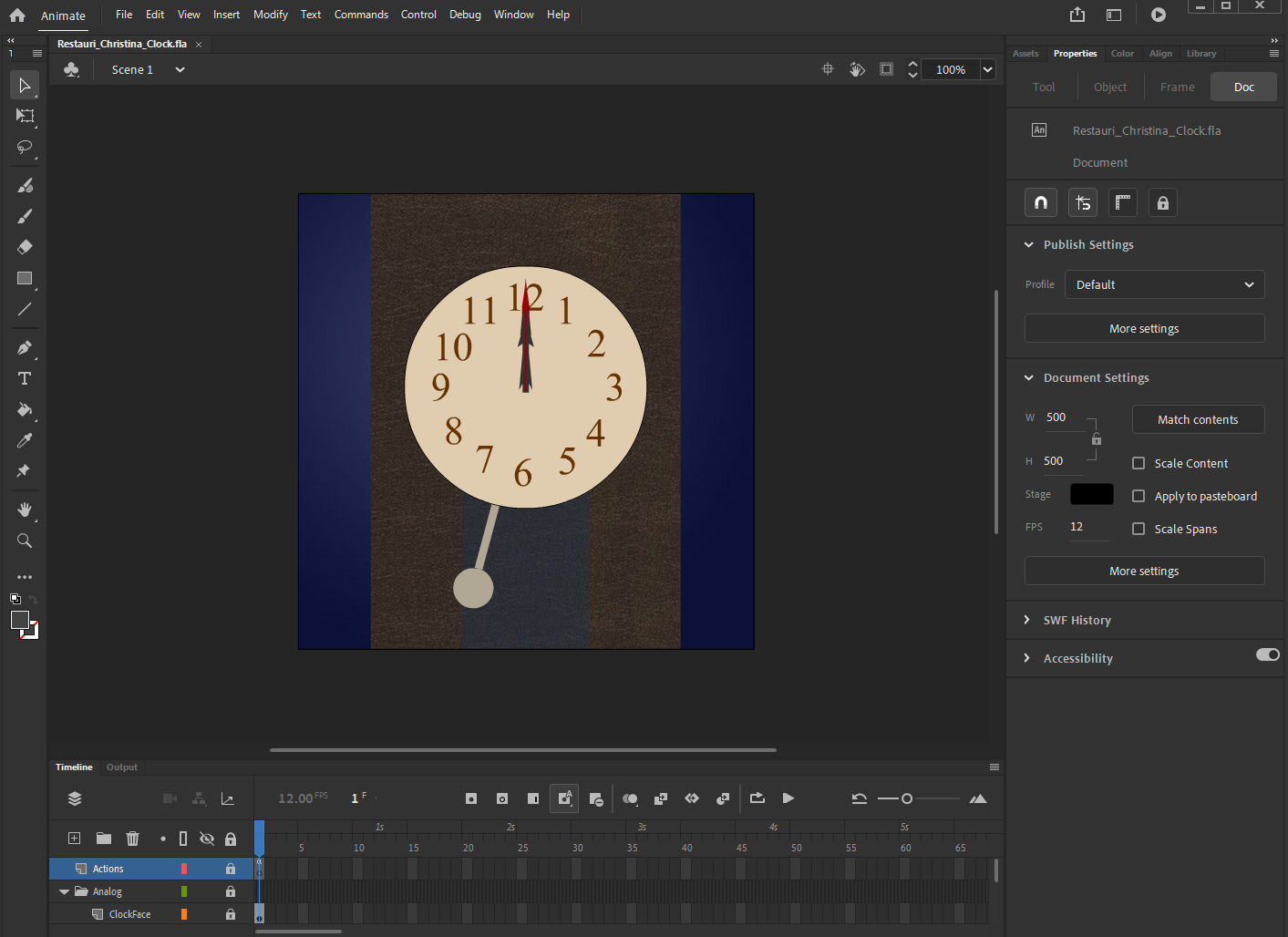Screen dimensions: 1288x937
Task: Open the Eyedropper tool
Action: pyautogui.click(x=24, y=440)
